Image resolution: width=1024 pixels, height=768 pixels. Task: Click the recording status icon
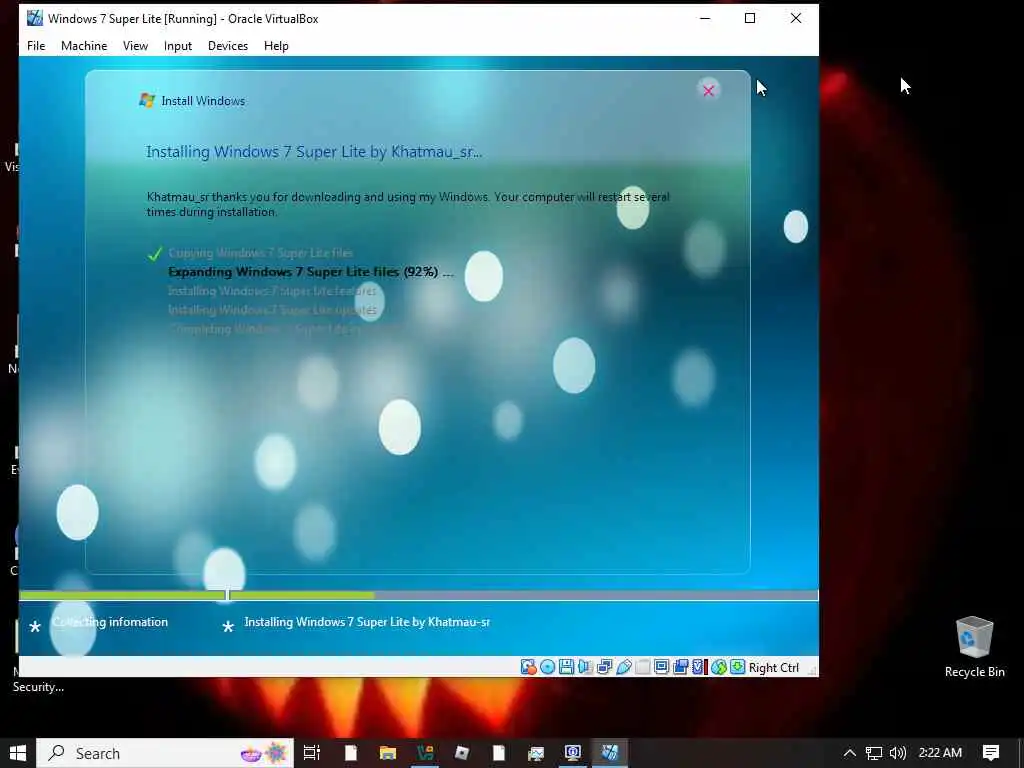click(680, 667)
